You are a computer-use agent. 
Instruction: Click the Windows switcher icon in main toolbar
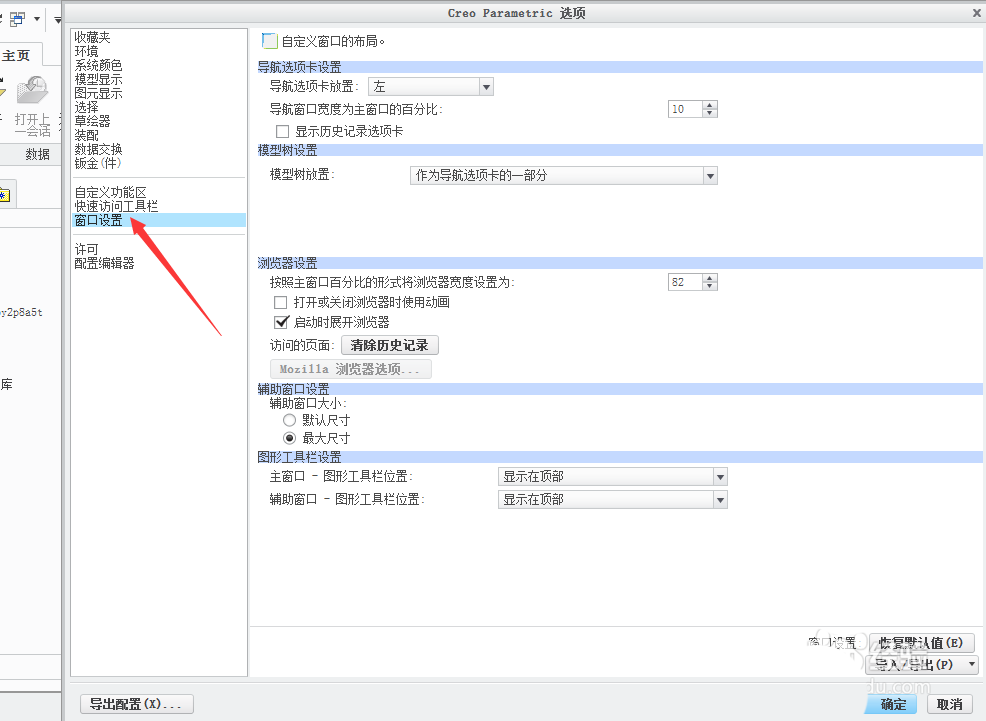pyautogui.click(x=17, y=19)
